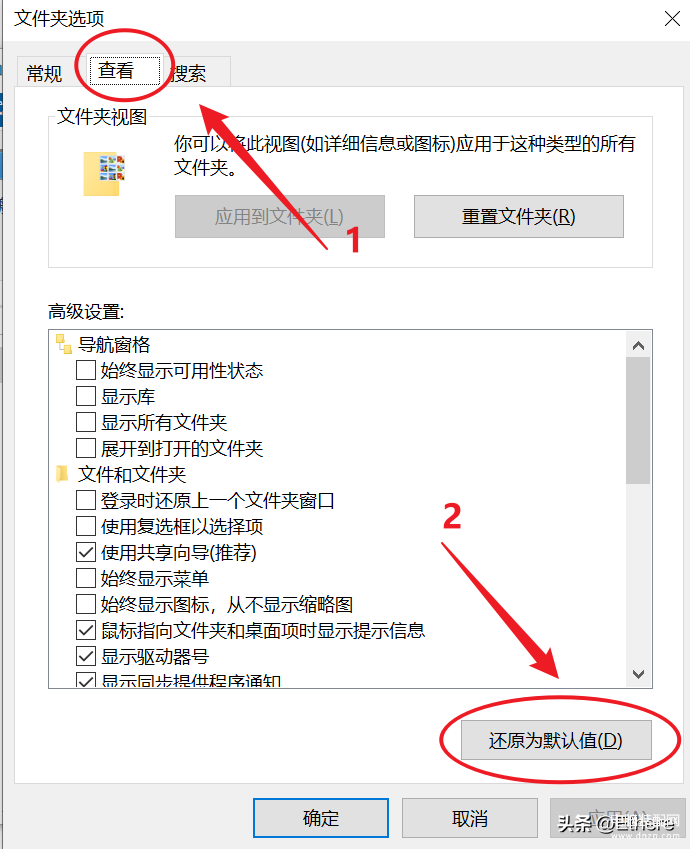Click 还原为默认值(D) button

pos(556,740)
